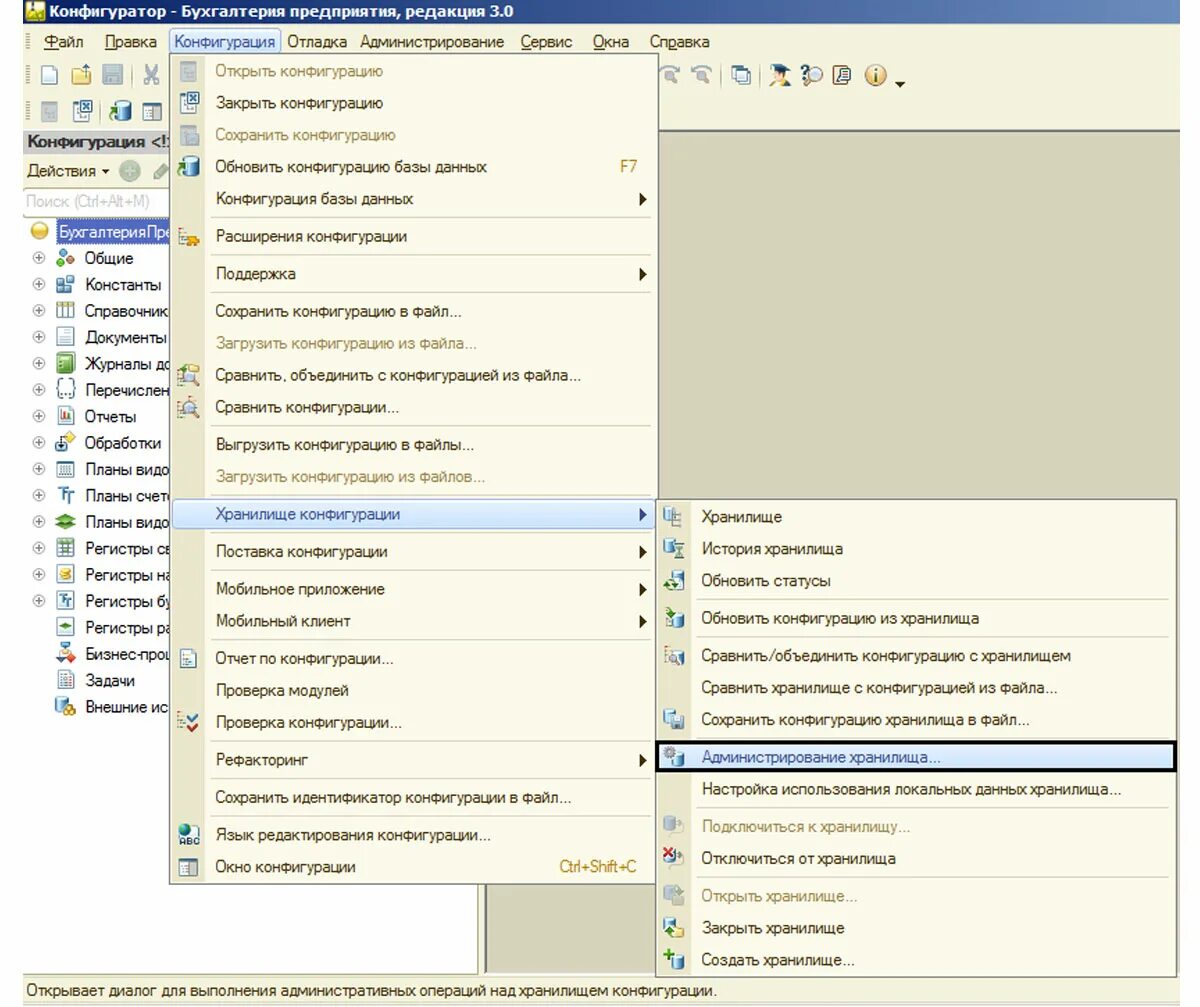Viewport: 1200px width, 1007px height.
Task: Choose Сравнить конфигурации menu item
Action: [413, 408]
